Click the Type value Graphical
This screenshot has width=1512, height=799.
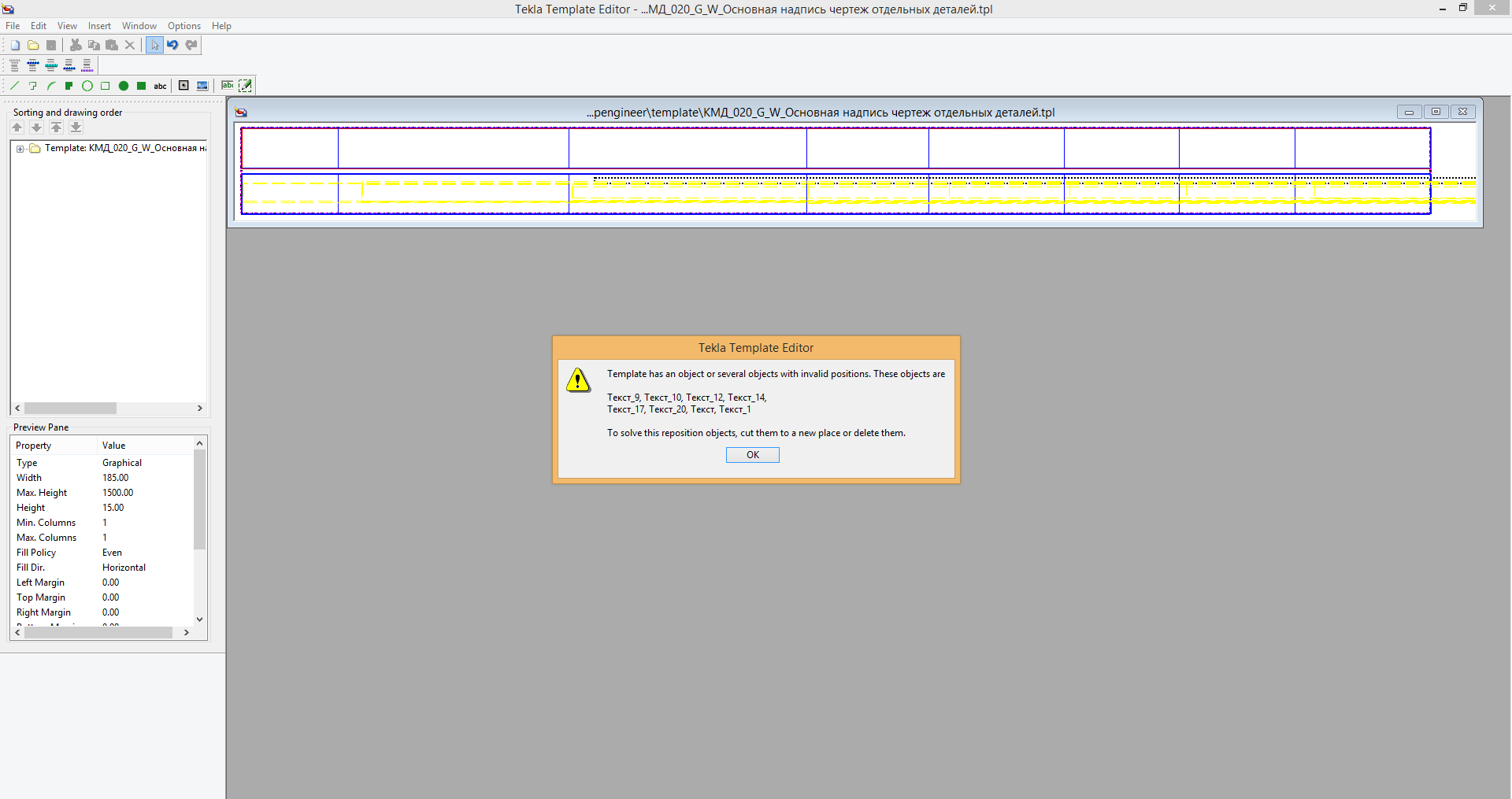coord(122,463)
